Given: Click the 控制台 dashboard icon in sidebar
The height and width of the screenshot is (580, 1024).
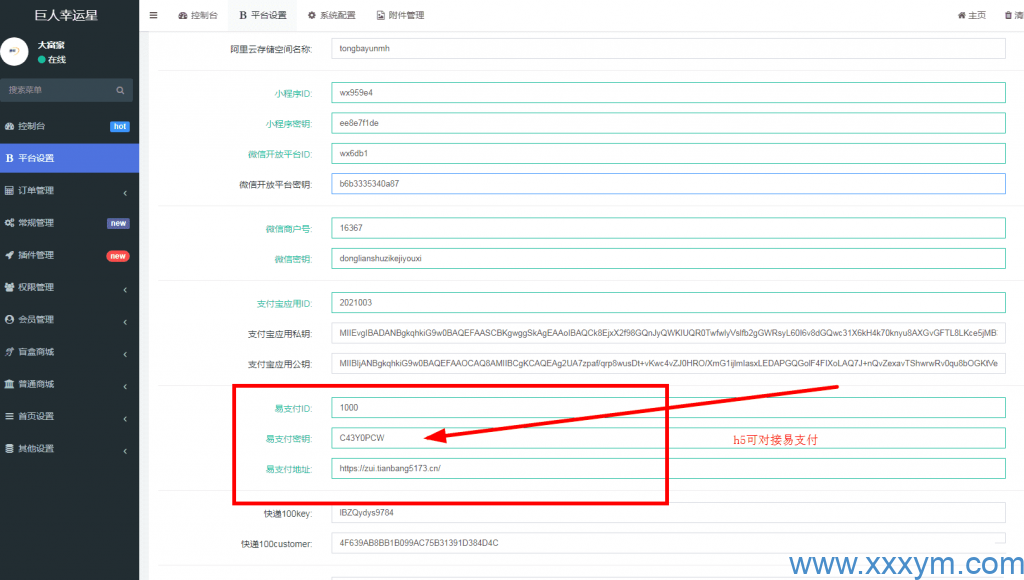Looking at the screenshot, I should tap(10, 127).
